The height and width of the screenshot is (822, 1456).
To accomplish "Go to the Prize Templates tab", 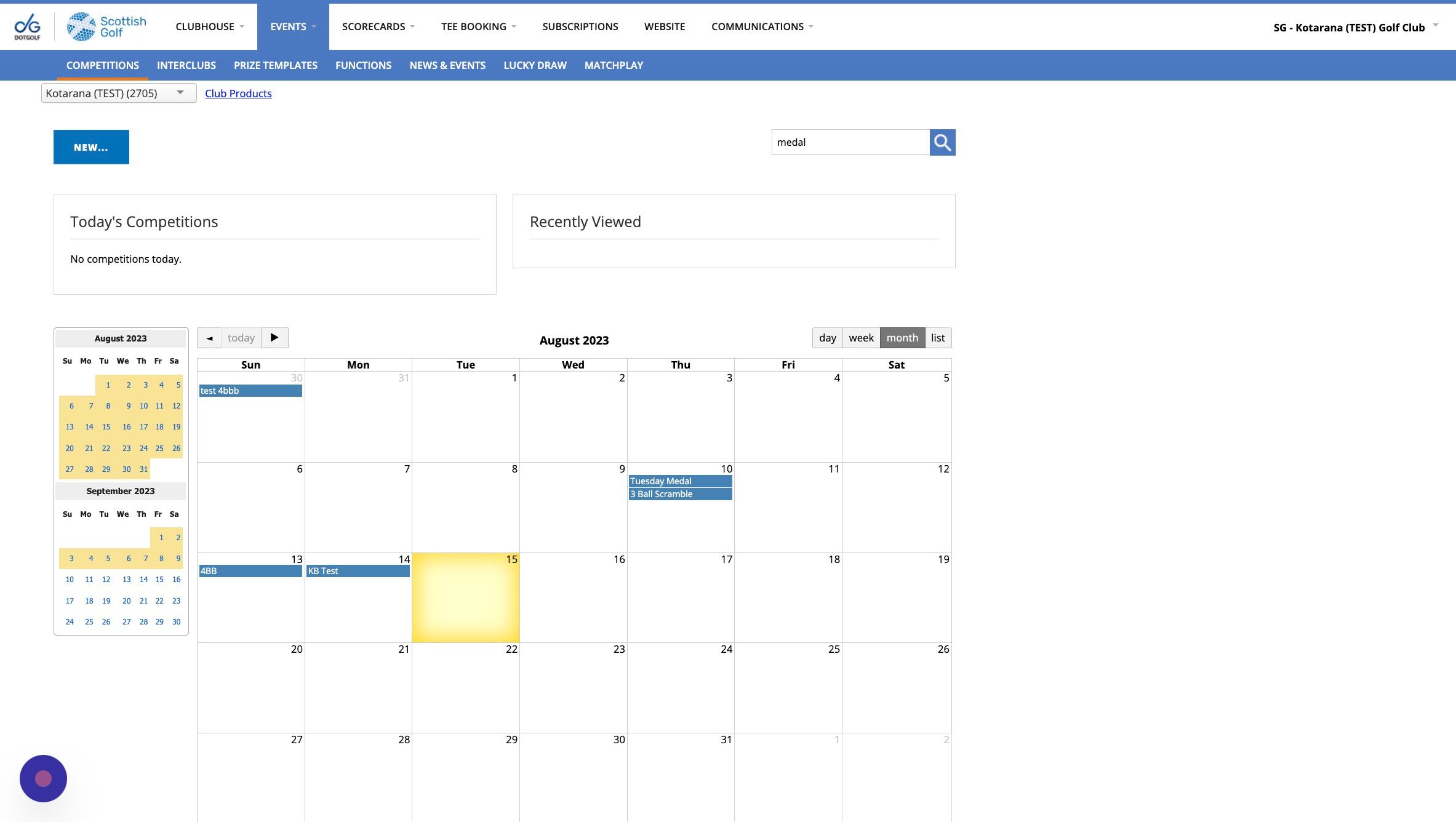I will (x=275, y=65).
